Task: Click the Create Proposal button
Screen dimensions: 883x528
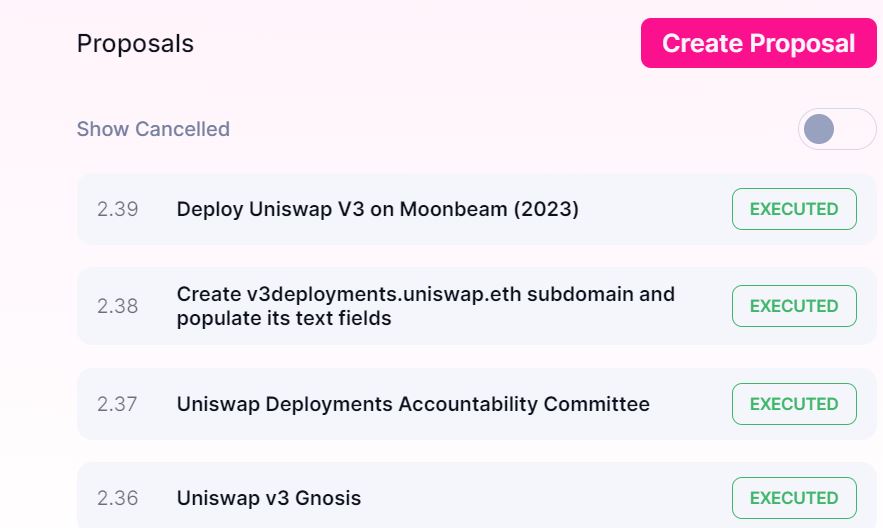Action: click(758, 44)
